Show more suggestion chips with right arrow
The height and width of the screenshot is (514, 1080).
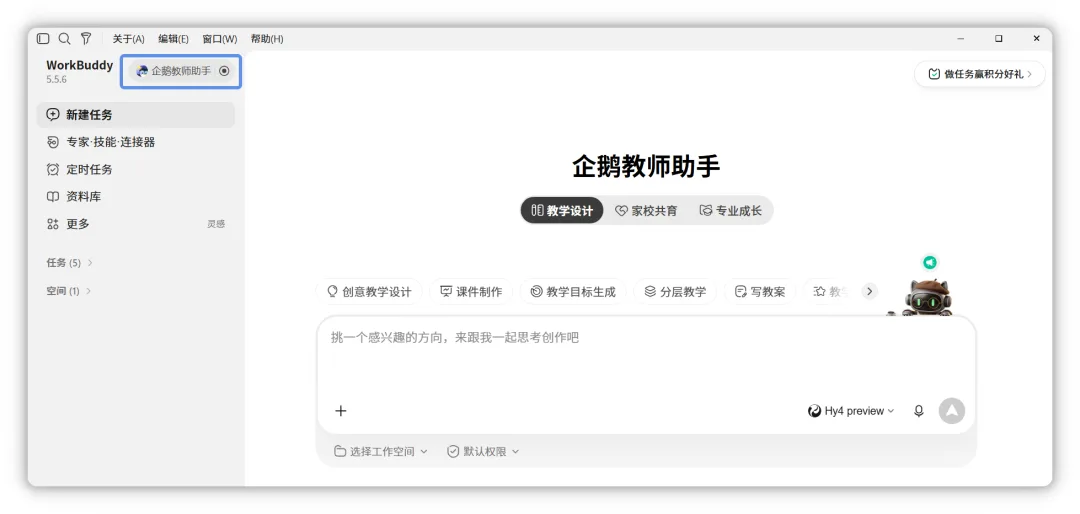[869, 291]
